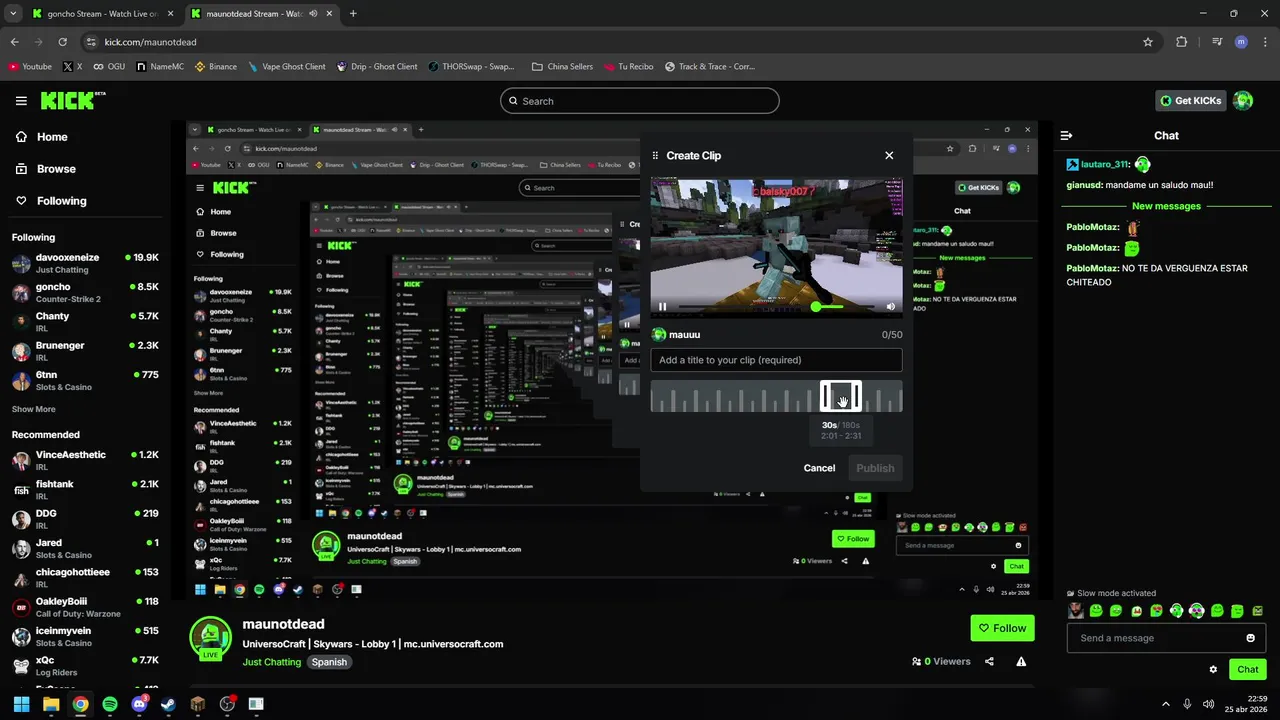Click the greyed Publish button
Screen dimensions: 1280x720
click(875, 468)
